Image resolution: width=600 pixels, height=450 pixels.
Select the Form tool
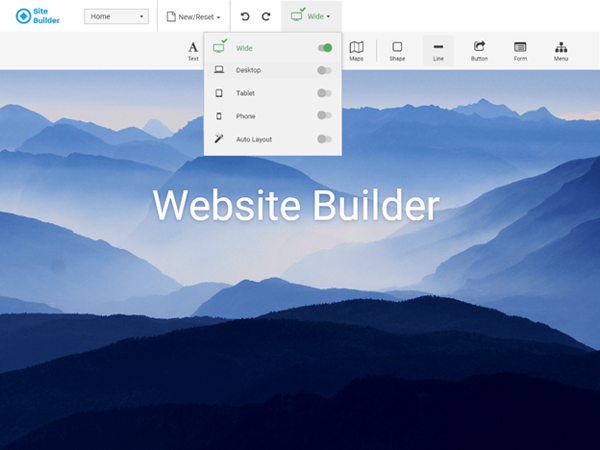[x=520, y=51]
